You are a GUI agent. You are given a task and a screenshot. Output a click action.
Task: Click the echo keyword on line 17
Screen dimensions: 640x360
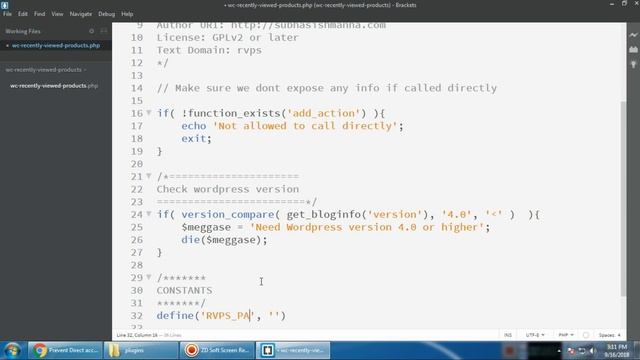193,126
